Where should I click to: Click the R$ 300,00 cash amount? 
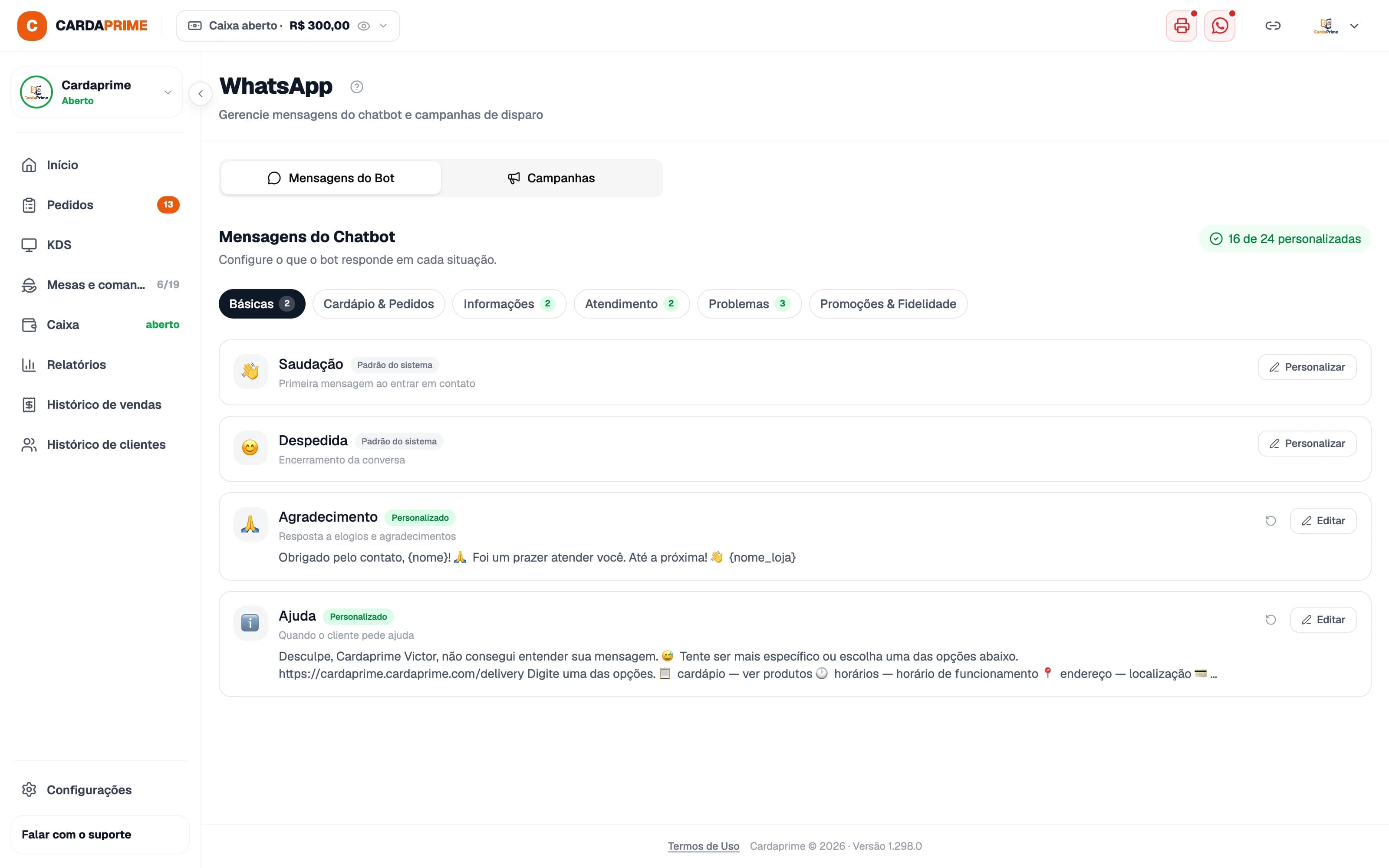click(320, 26)
